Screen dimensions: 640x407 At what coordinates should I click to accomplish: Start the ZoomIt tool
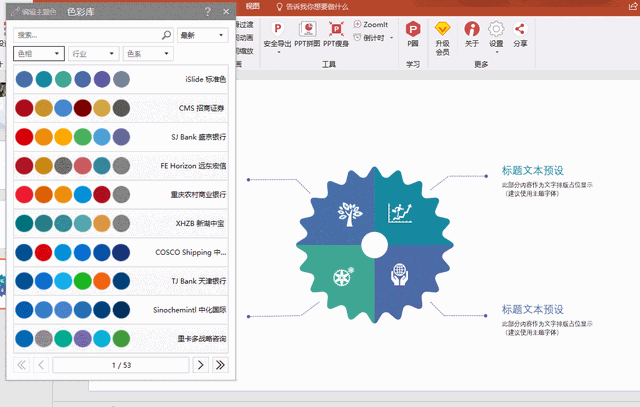[x=371, y=24]
